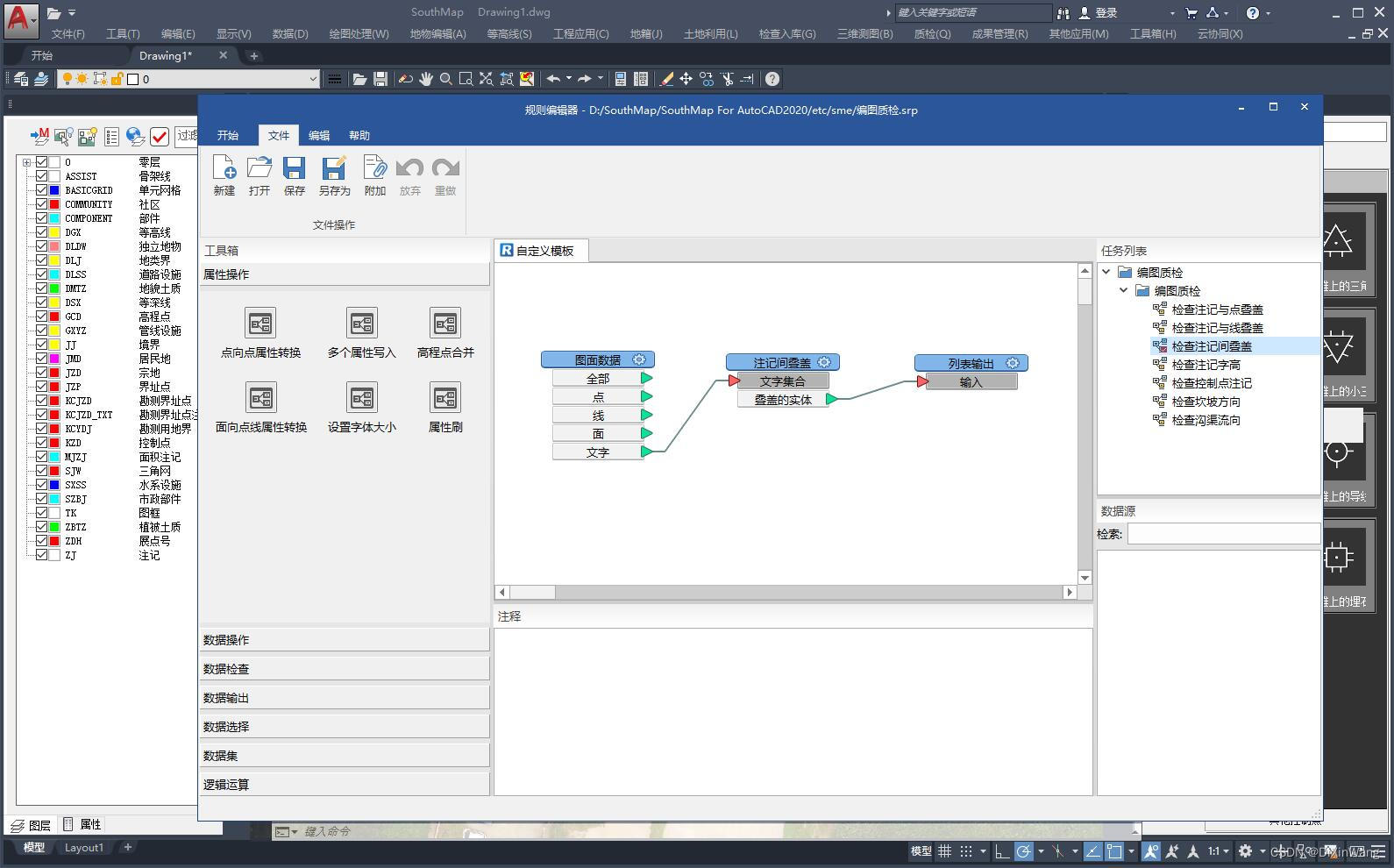Collapse the top 编图质检 tree node
Viewport: 1394px width, 868px height.
click(x=1106, y=272)
